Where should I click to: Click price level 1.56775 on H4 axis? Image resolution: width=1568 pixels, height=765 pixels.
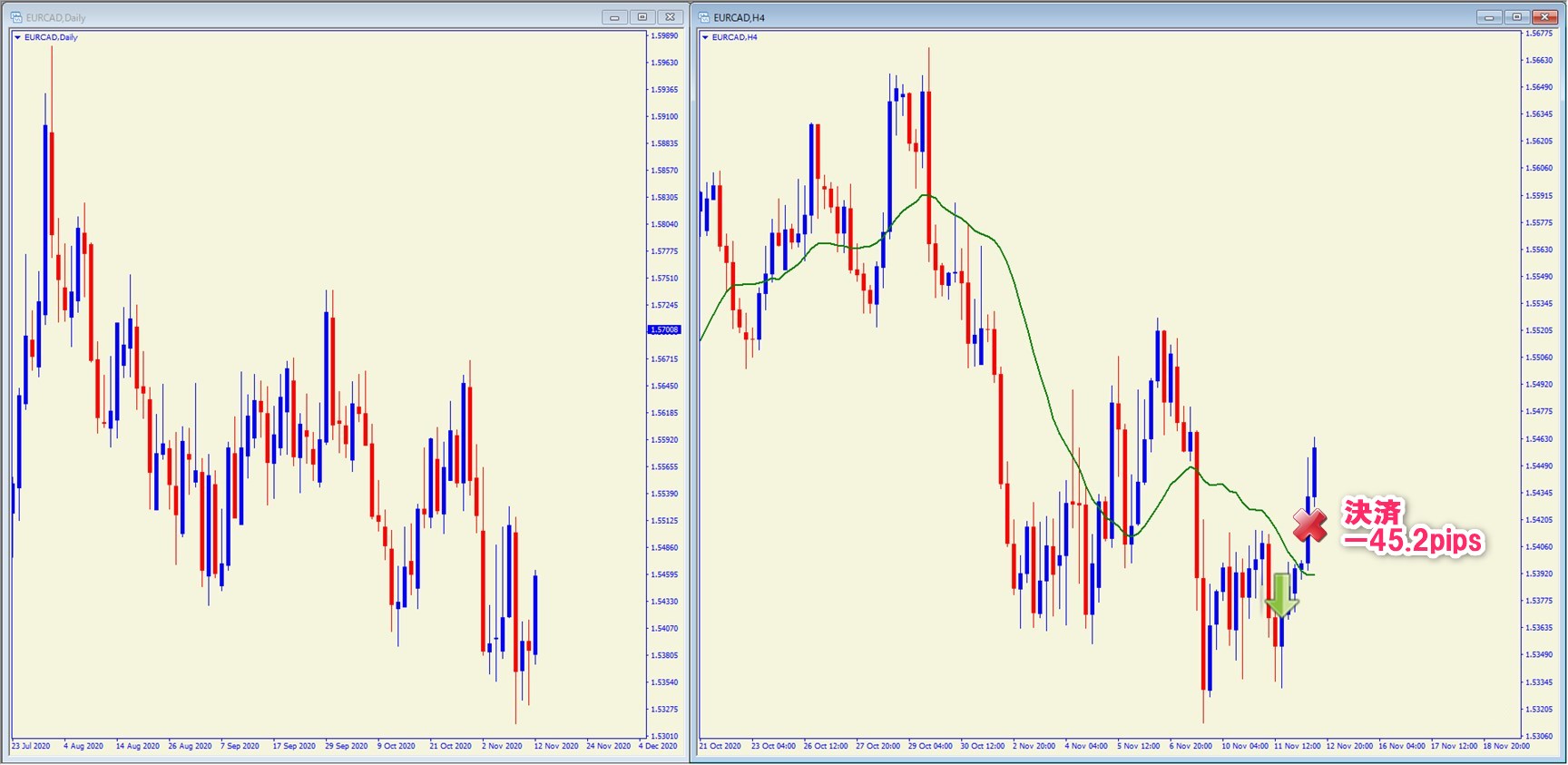(x=1540, y=34)
